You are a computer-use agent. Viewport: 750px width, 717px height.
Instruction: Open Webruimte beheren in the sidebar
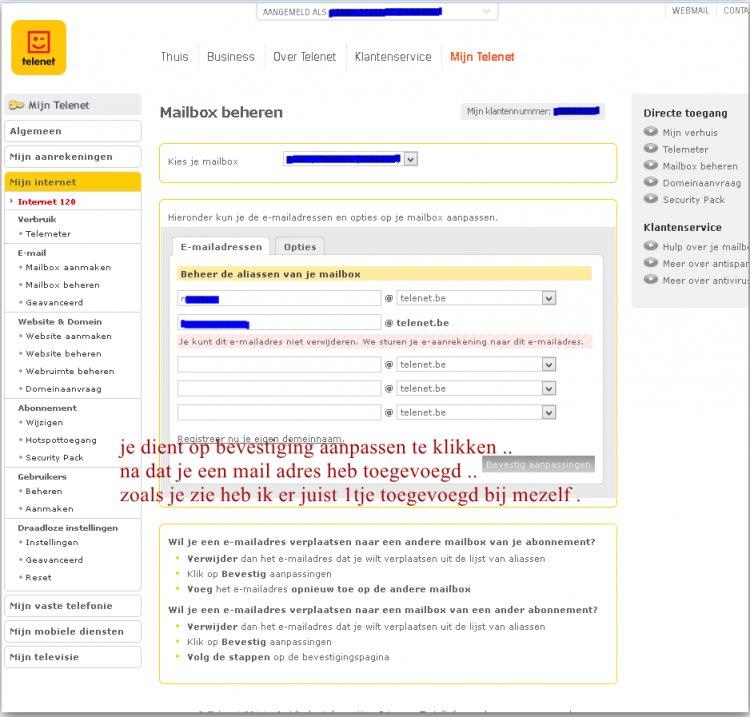pyautogui.click(x=70, y=371)
